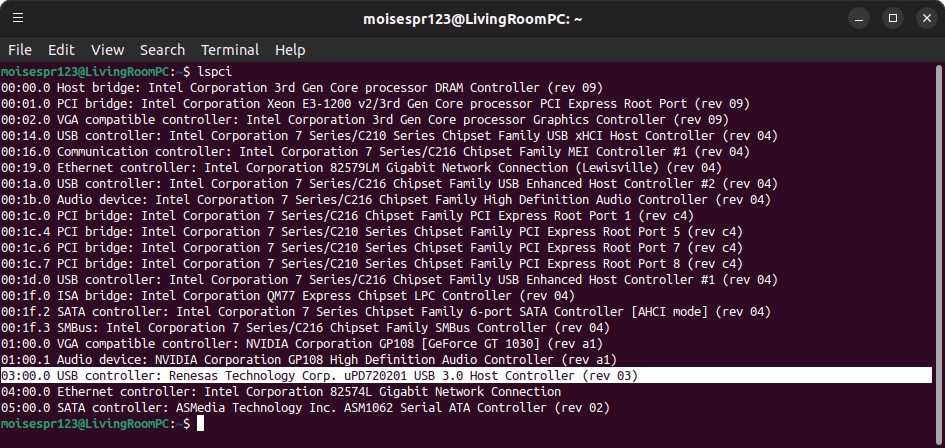Click the highlighted Renesas USB 3.0 controller line
Screen dimensions: 945x448
466,376
